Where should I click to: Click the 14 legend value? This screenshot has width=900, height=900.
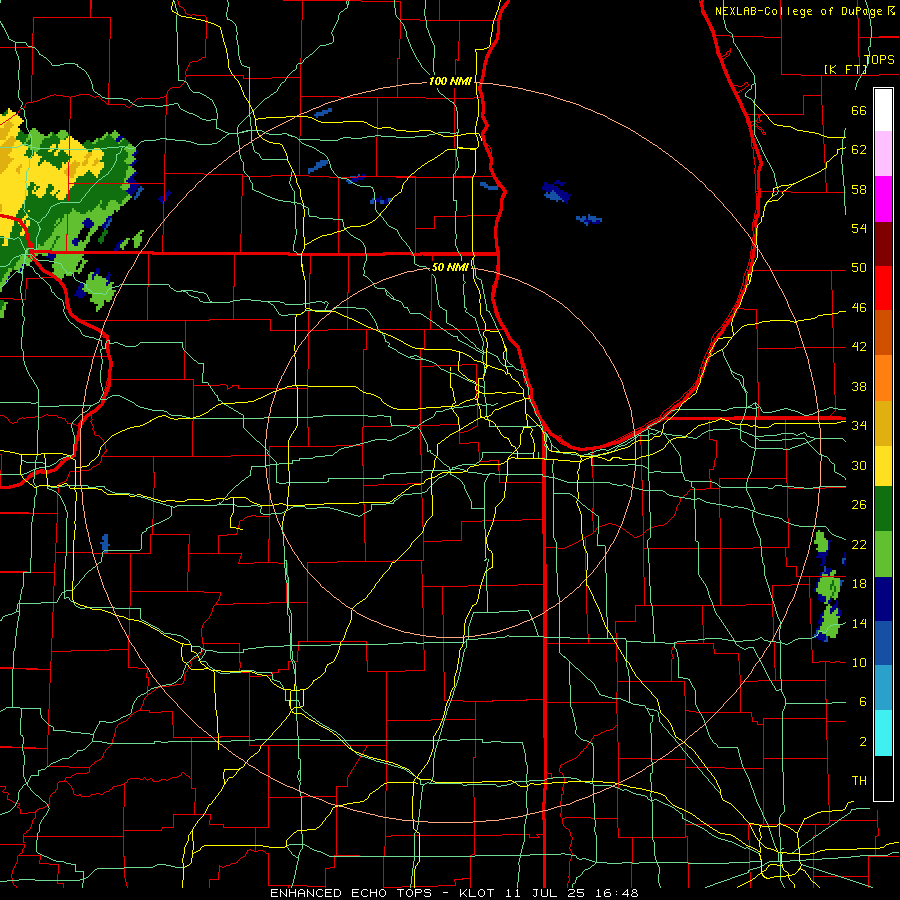(859, 623)
